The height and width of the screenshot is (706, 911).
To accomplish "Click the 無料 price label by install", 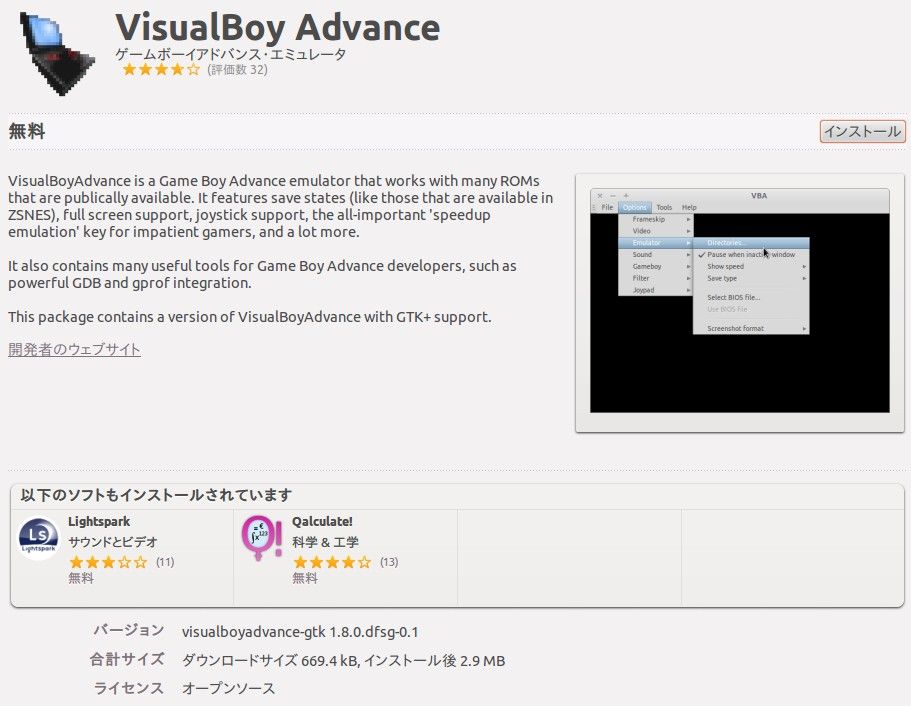I will pyautogui.click(x=27, y=131).
